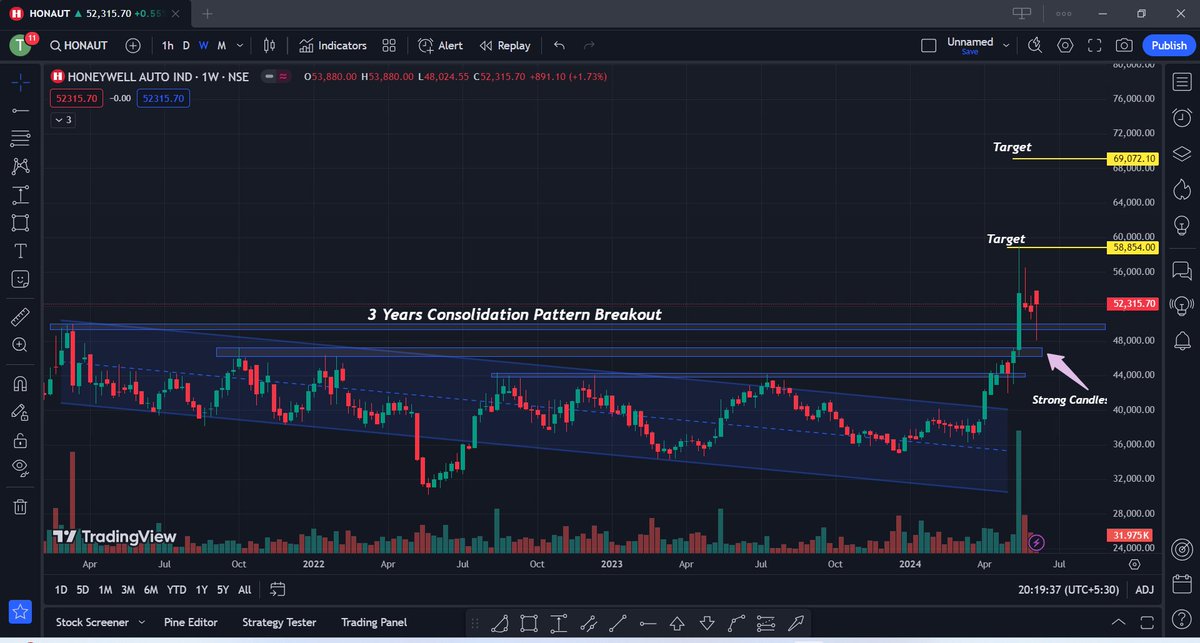Select the 1D date range
This screenshot has width=1200, height=643.
tap(61, 589)
